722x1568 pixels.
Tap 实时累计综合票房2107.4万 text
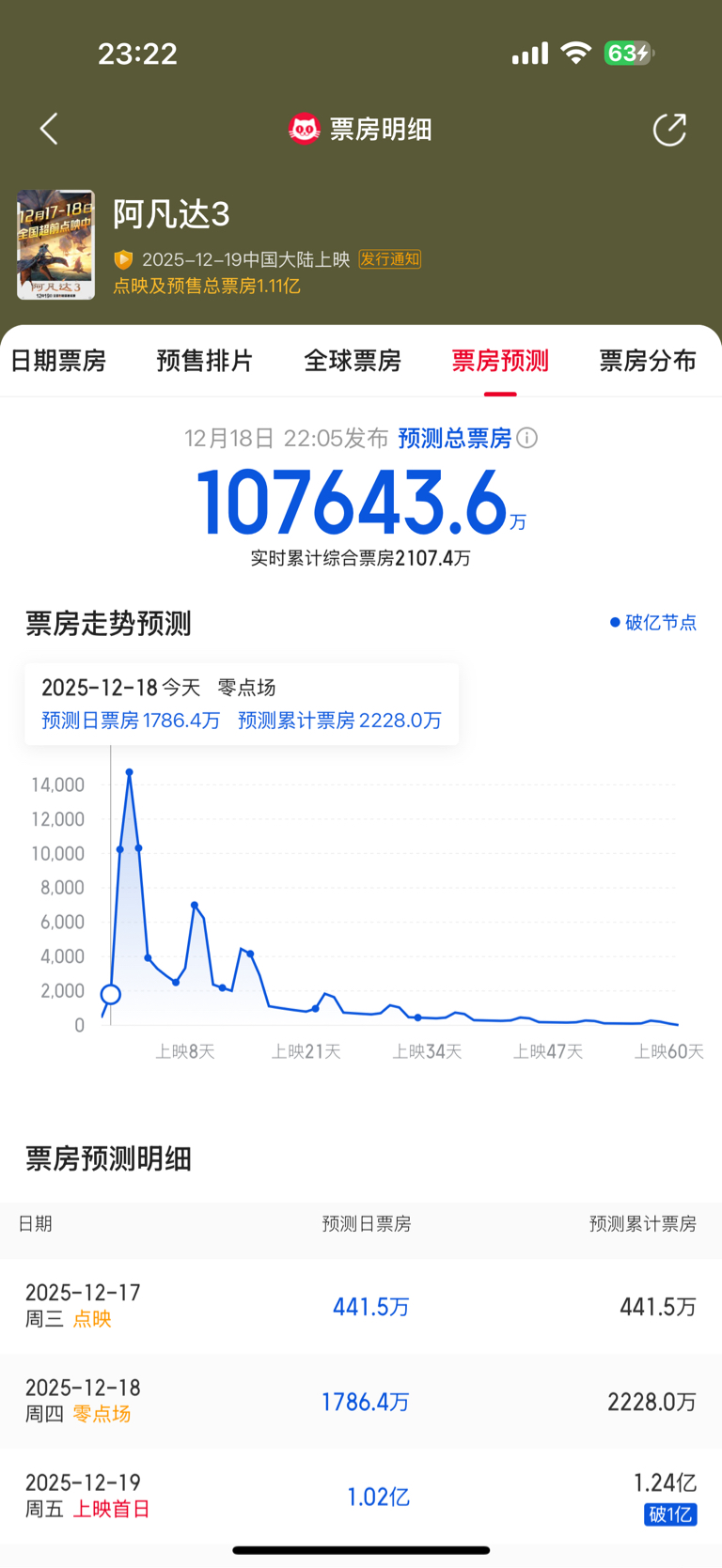(x=361, y=558)
